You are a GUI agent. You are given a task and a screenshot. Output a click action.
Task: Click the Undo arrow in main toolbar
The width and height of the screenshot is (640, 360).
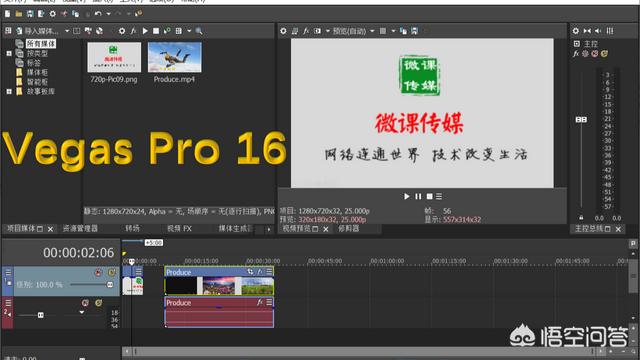[98, 14]
